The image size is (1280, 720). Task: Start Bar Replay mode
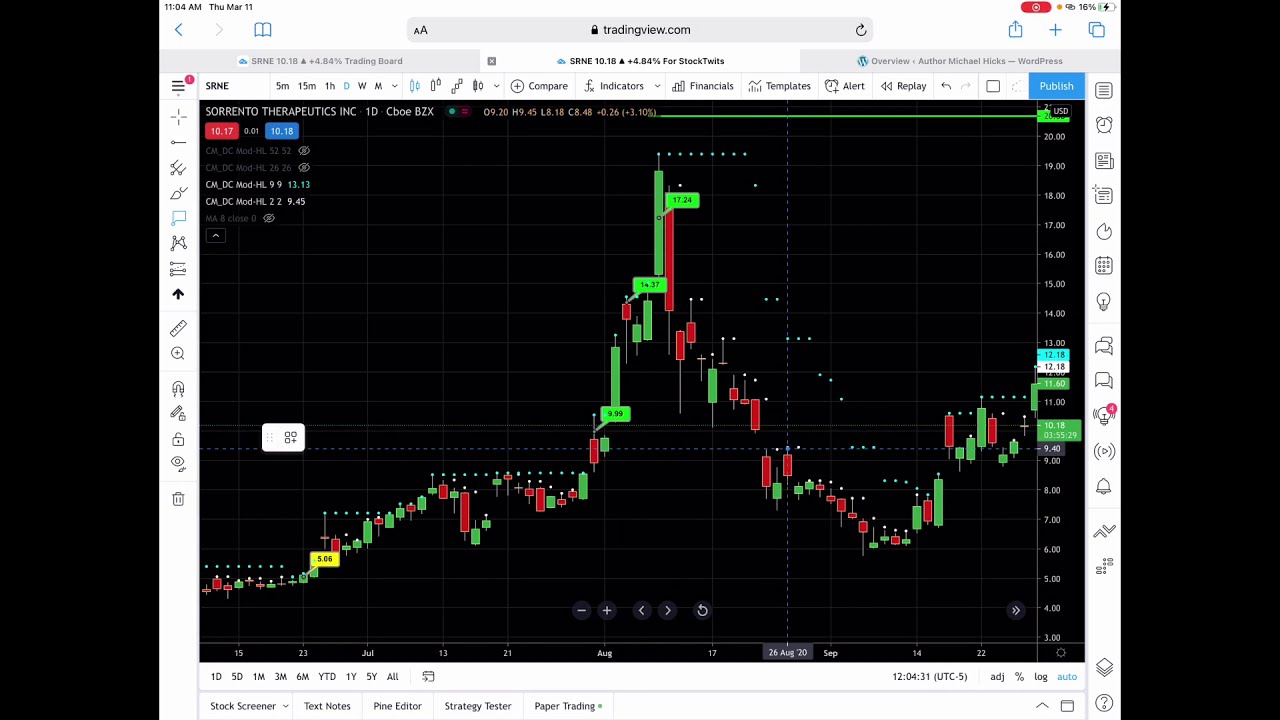[903, 86]
